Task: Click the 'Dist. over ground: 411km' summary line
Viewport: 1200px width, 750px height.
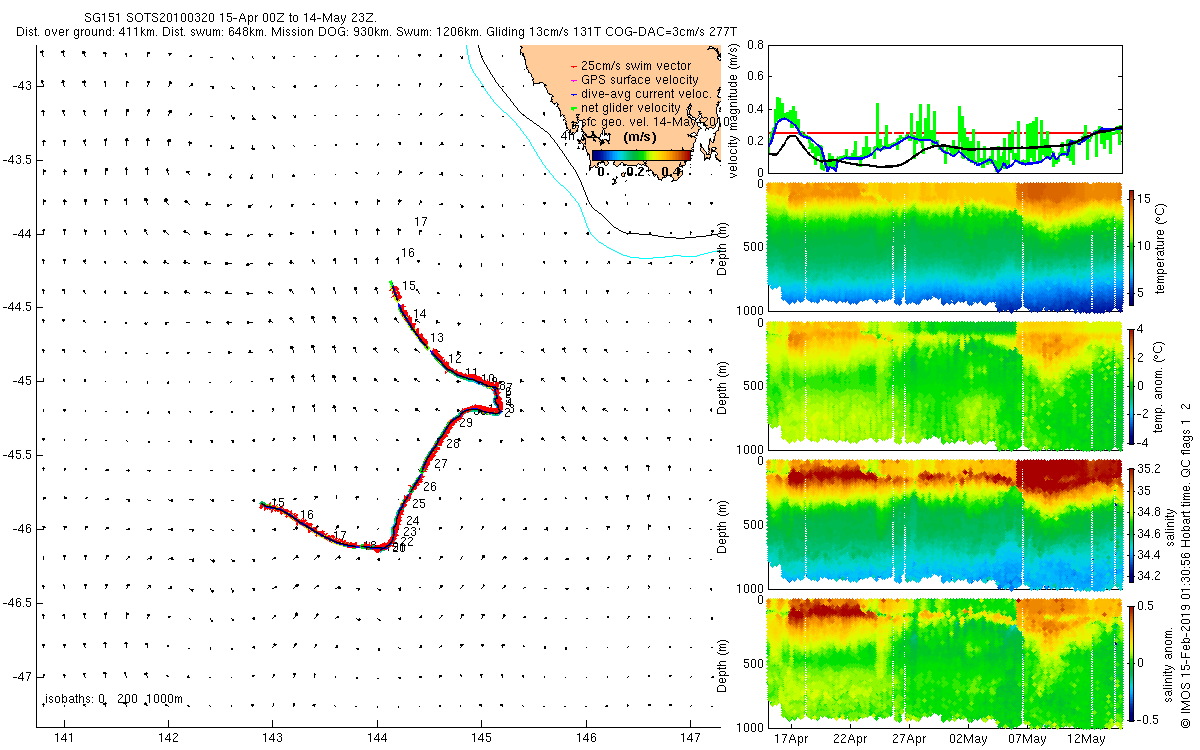Action: coord(377,33)
